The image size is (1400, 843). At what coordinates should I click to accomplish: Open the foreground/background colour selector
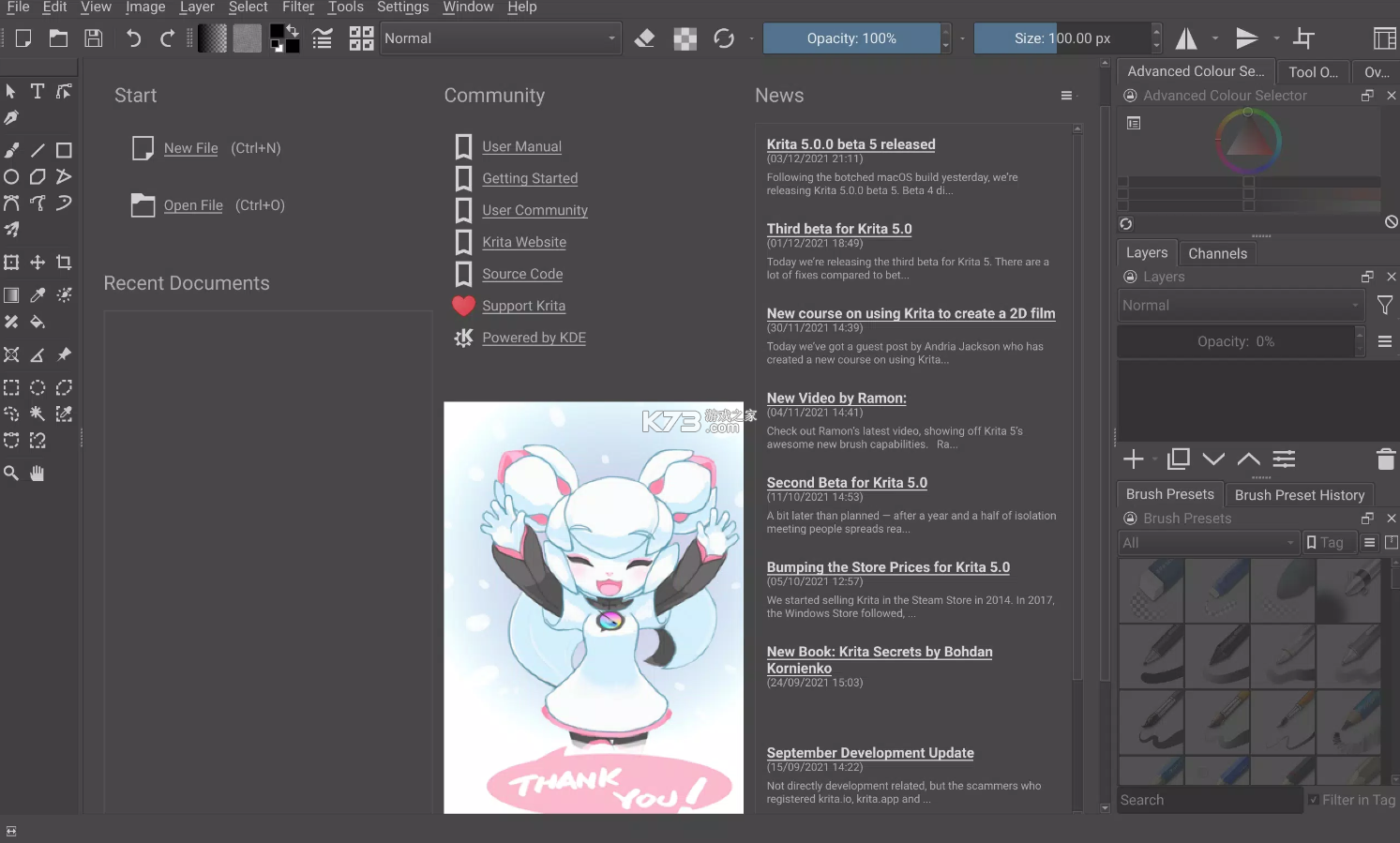click(285, 38)
